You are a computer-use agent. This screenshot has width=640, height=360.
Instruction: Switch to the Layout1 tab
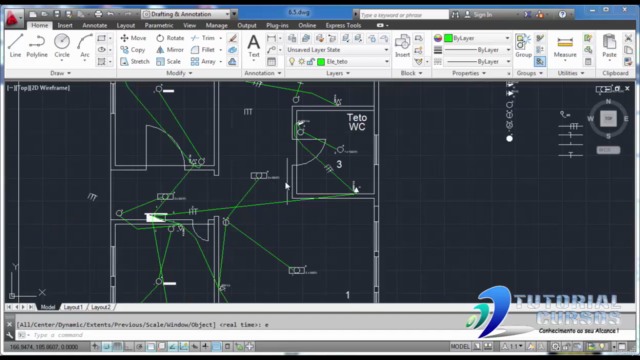point(73,307)
